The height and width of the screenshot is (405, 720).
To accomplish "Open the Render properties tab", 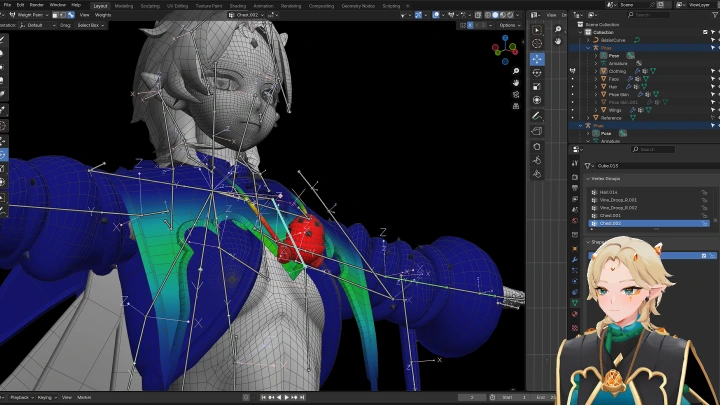I will (575, 177).
